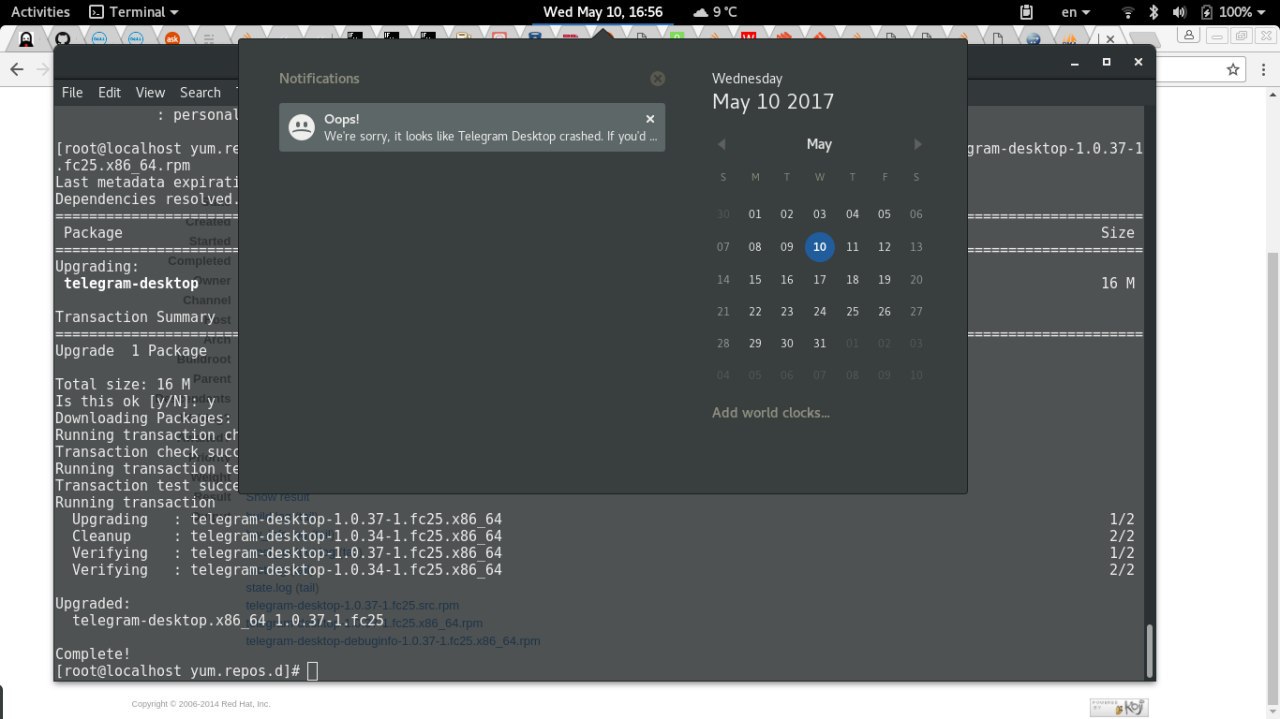This screenshot has height=719, width=1280.
Task: Click the bold 'telegram-desktop' package name in terminal
Action: tap(131, 283)
